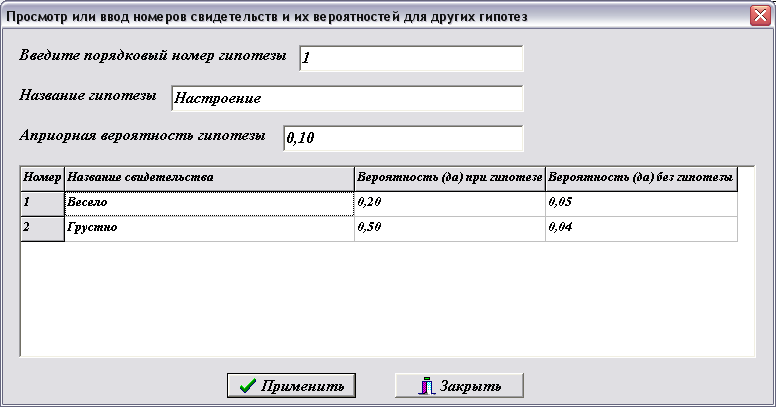Select probability cell 0,50 in Грустно row
This screenshot has height=407, width=776.
[450, 229]
